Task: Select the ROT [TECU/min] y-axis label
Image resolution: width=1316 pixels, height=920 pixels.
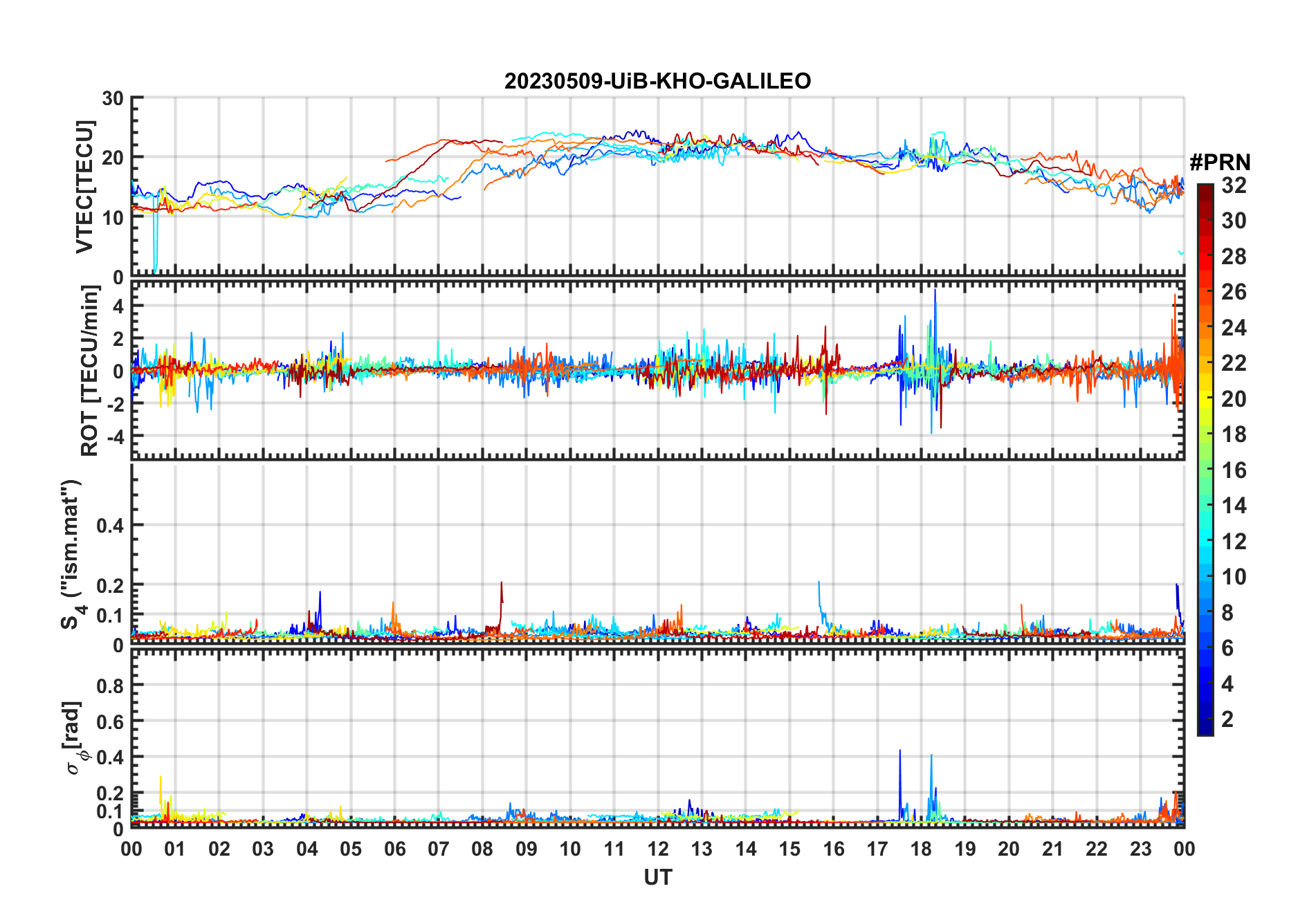Action: point(90,371)
